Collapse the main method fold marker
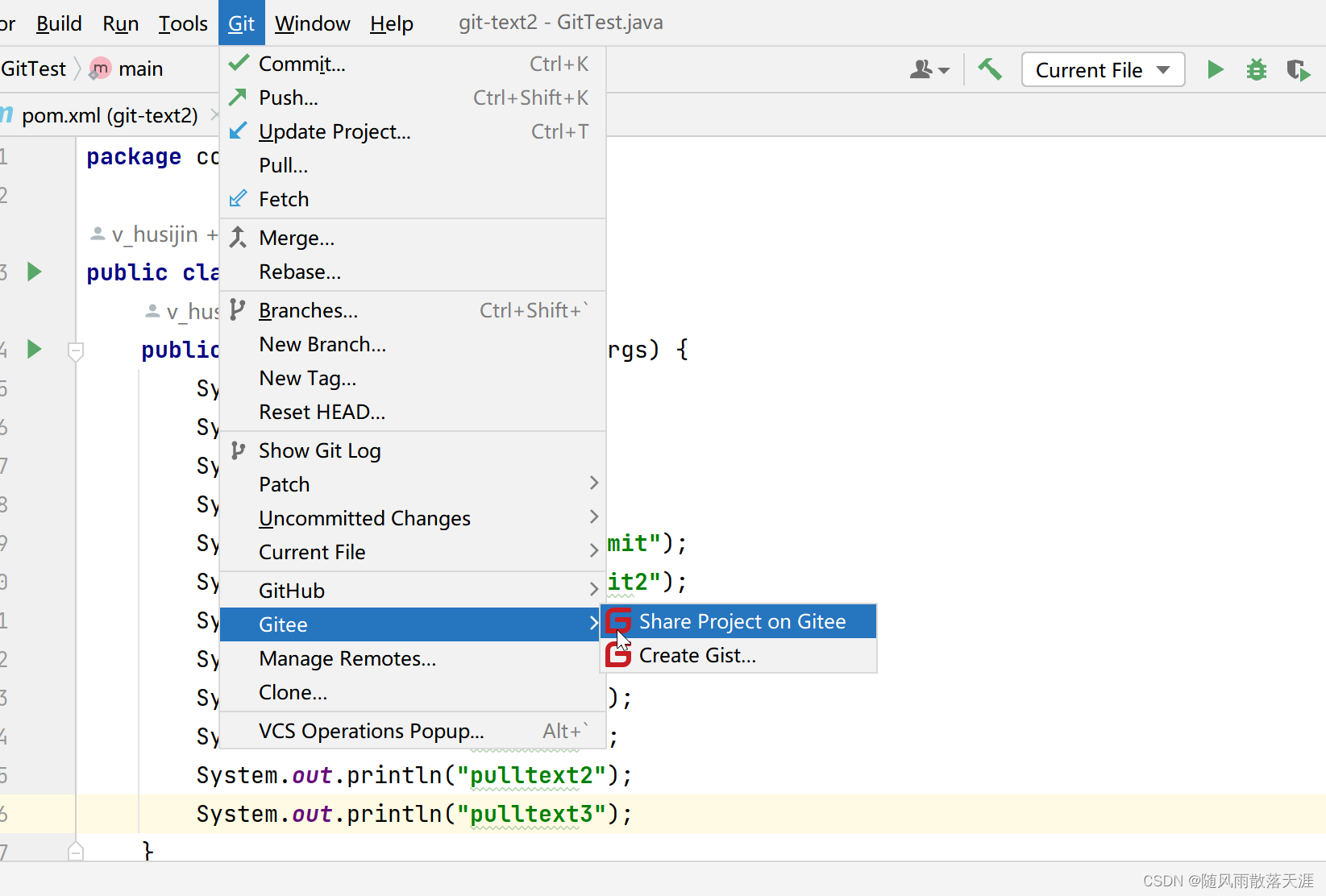Screen dimensions: 1326x896 (x=76, y=351)
